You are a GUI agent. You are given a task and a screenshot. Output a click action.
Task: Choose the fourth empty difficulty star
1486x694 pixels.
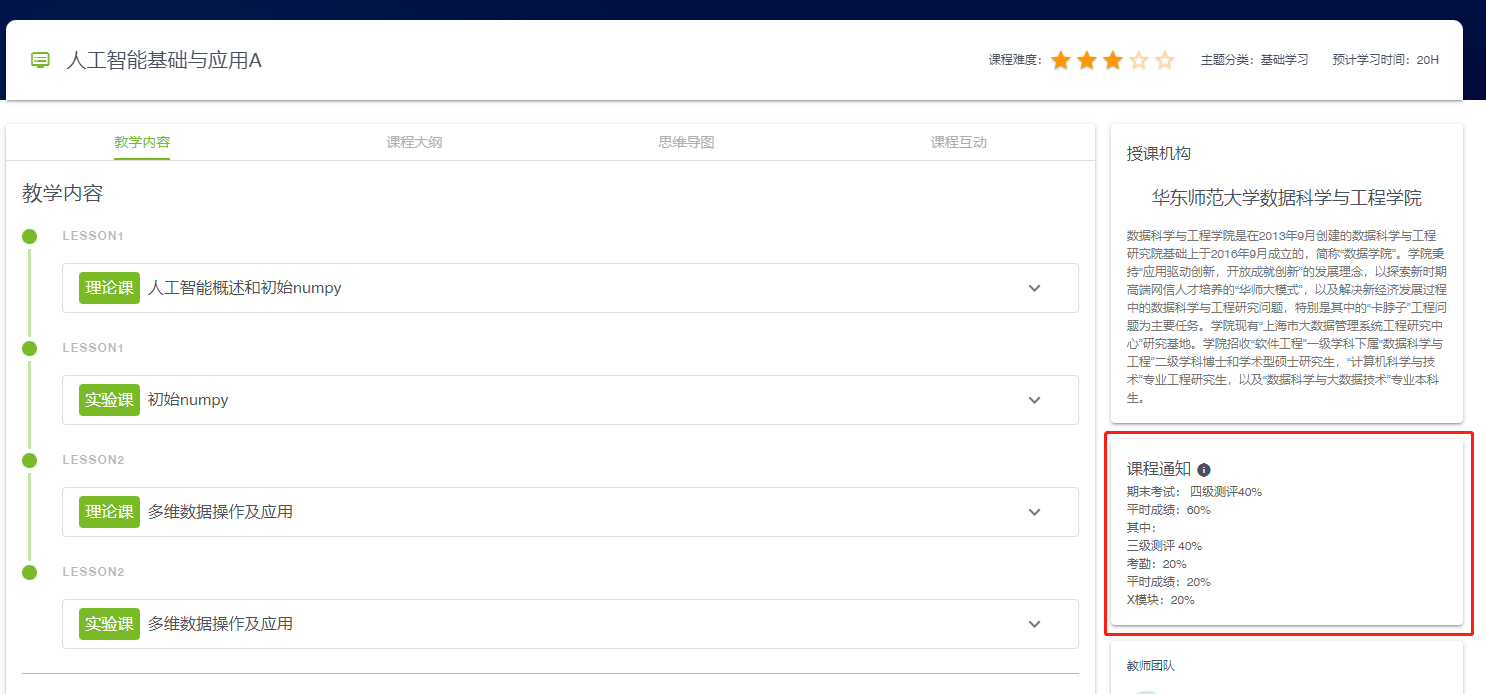(x=1139, y=61)
